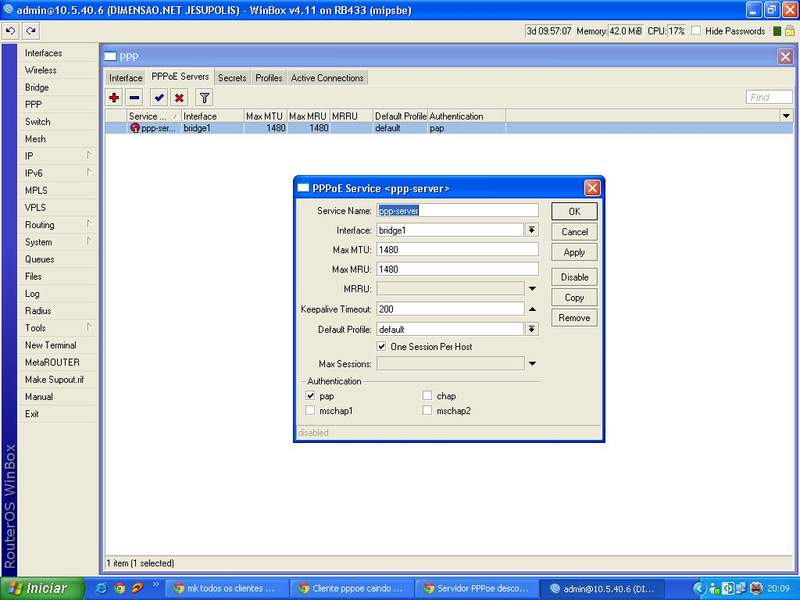Click the Cancel button
Viewport: 800px width, 600px height.
[574, 232]
